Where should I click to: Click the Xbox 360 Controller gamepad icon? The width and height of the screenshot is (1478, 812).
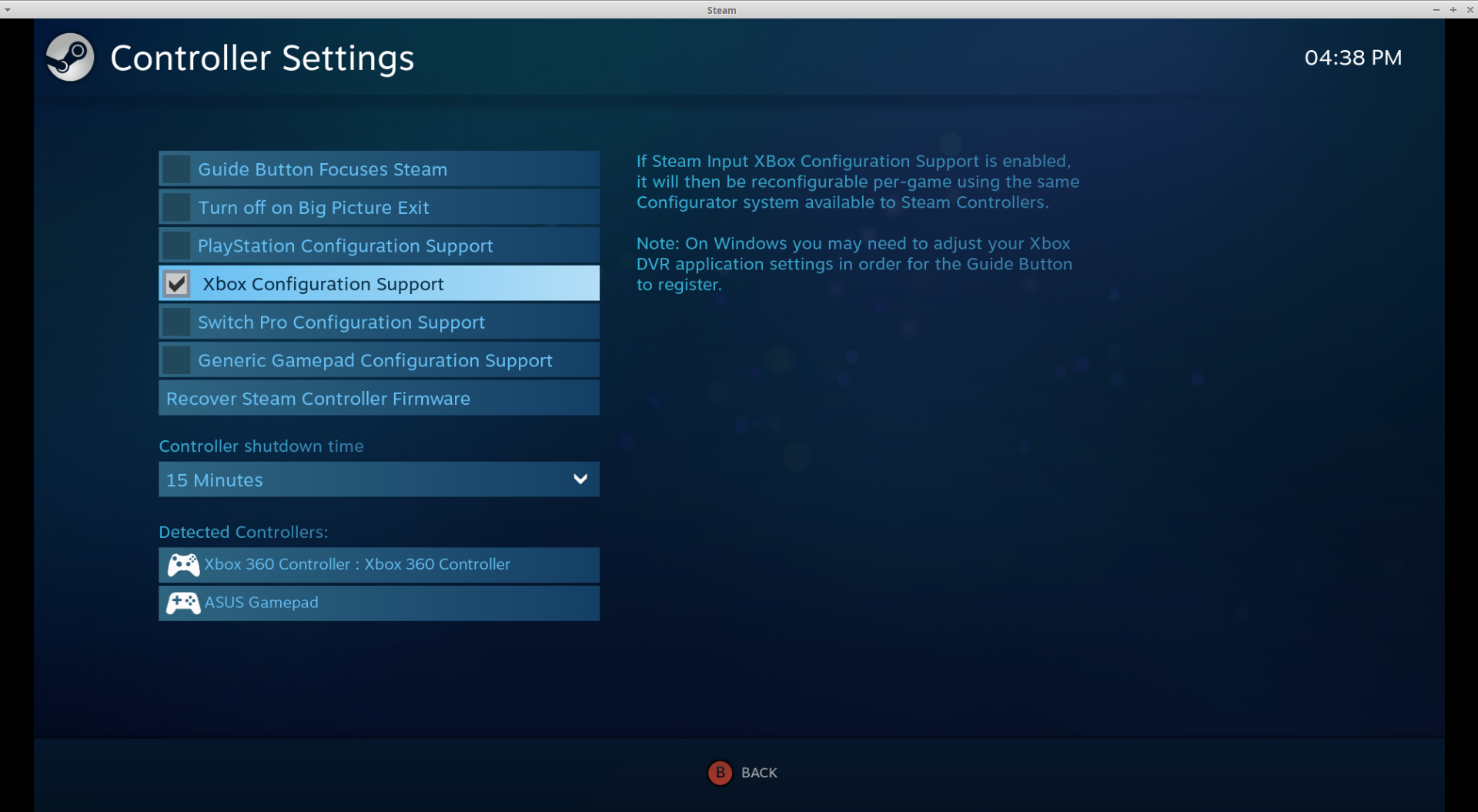tap(183, 565)
